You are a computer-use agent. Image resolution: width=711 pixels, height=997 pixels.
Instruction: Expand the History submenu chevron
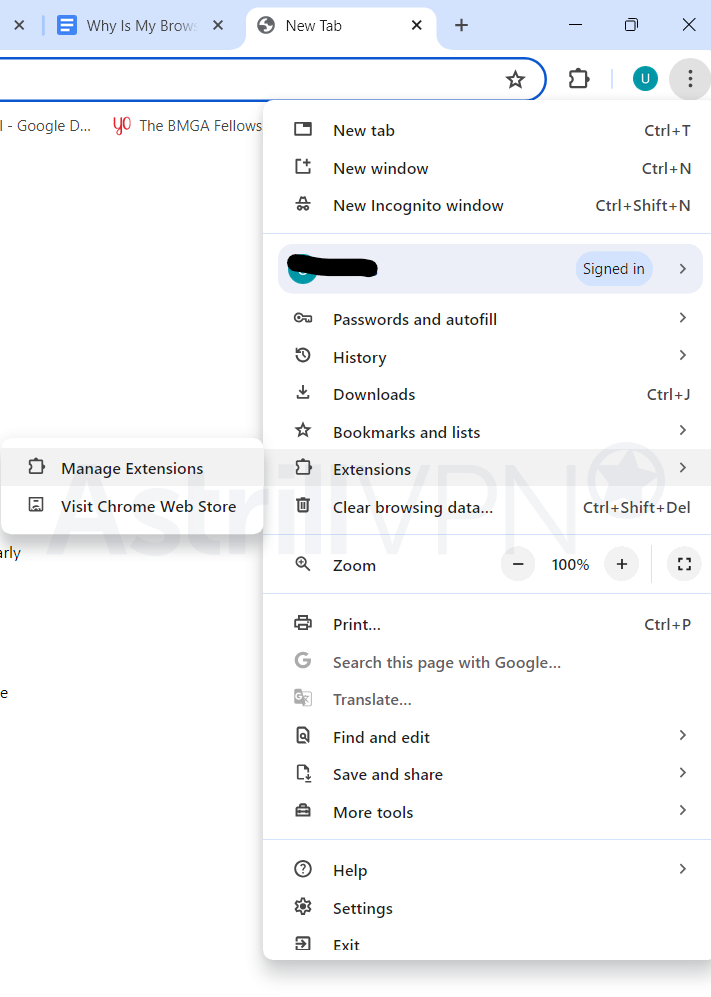pyautogui.click(x=683, y=356)
